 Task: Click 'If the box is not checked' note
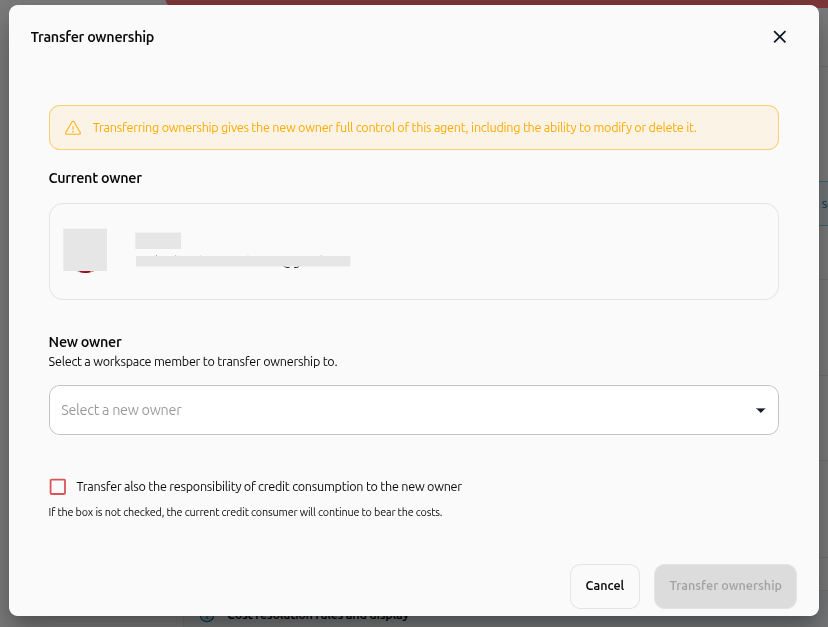click(x=245, y=512)
